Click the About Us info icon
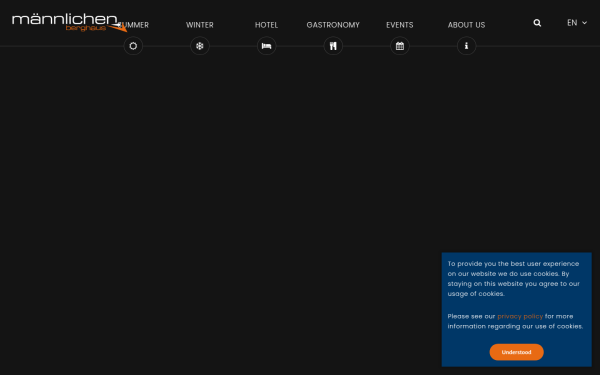 click(466, 46)
